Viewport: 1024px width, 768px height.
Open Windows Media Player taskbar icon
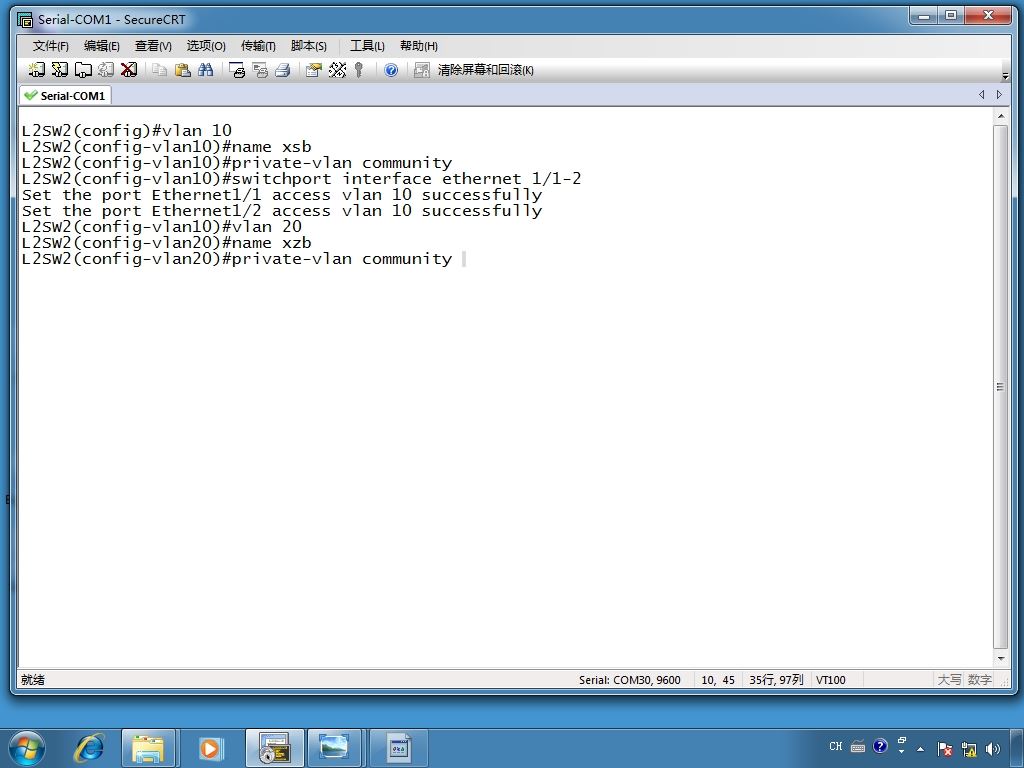(x=210, y=748)
